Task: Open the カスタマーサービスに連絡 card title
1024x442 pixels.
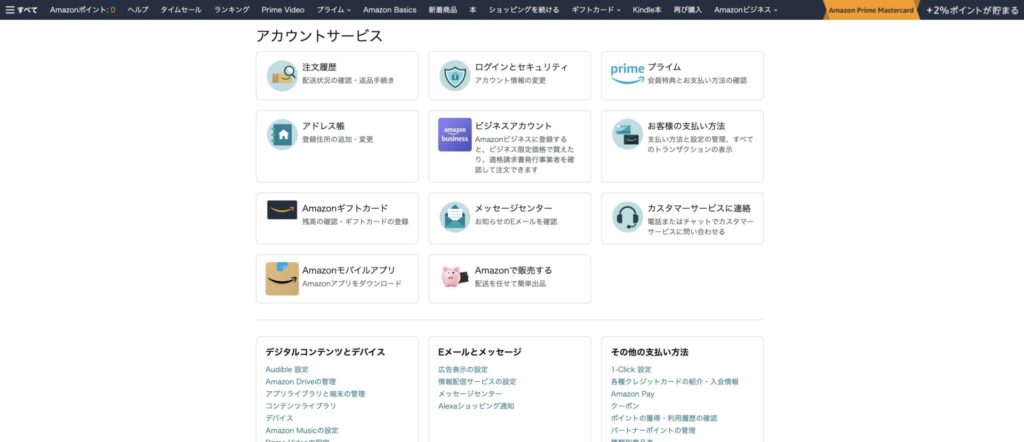Action: pos(699,208)
